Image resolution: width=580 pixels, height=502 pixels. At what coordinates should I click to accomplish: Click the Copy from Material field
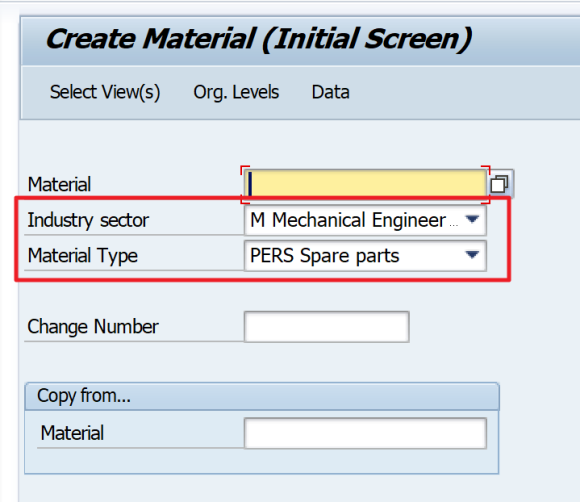pyautogui.click(x=365, y=433)
